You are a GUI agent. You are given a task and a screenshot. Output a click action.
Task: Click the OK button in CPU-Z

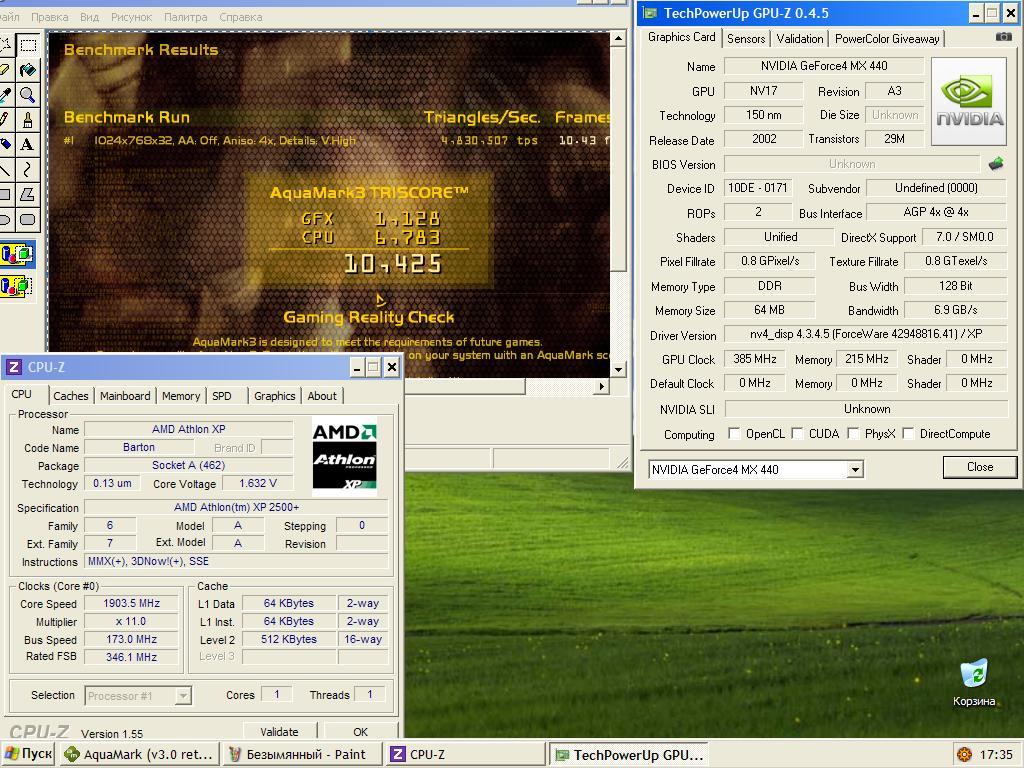(x=360, y=731)
